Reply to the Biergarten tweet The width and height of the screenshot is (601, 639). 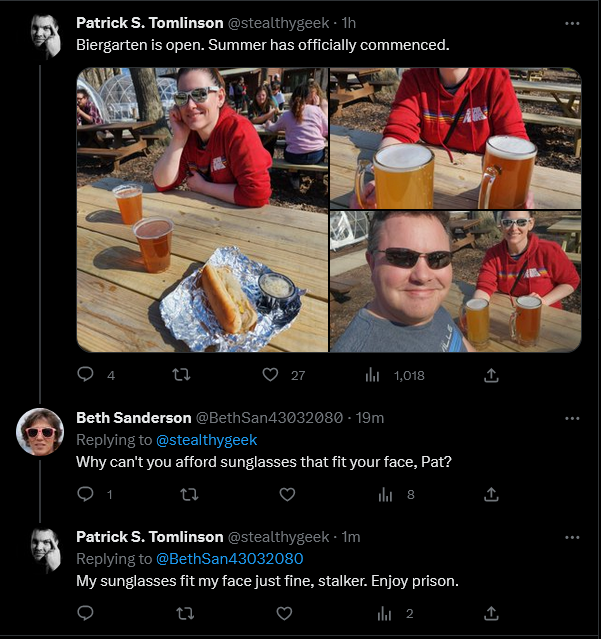(x=85, y=375)
